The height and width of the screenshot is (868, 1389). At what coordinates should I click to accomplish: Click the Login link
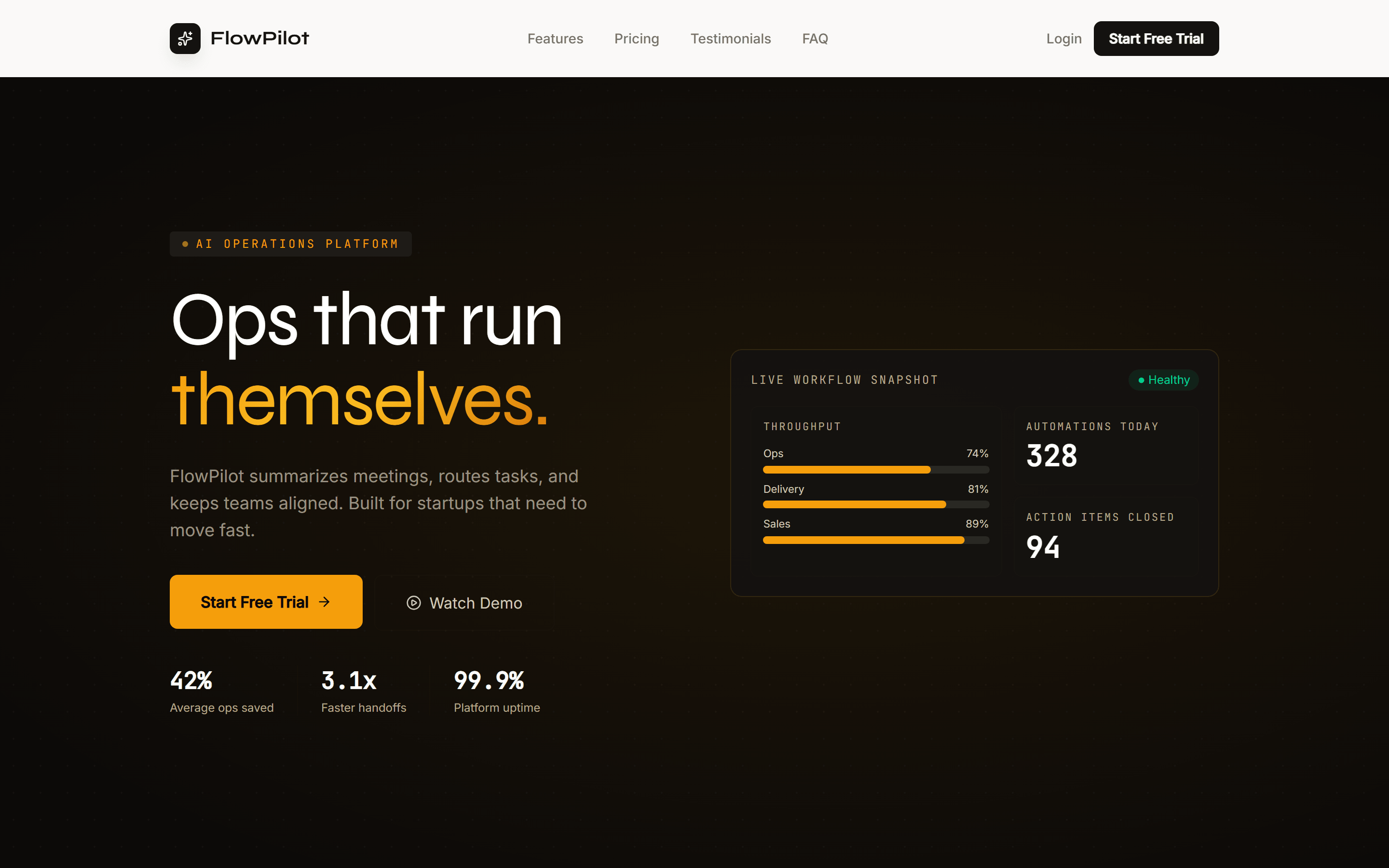click(1063, 39)
